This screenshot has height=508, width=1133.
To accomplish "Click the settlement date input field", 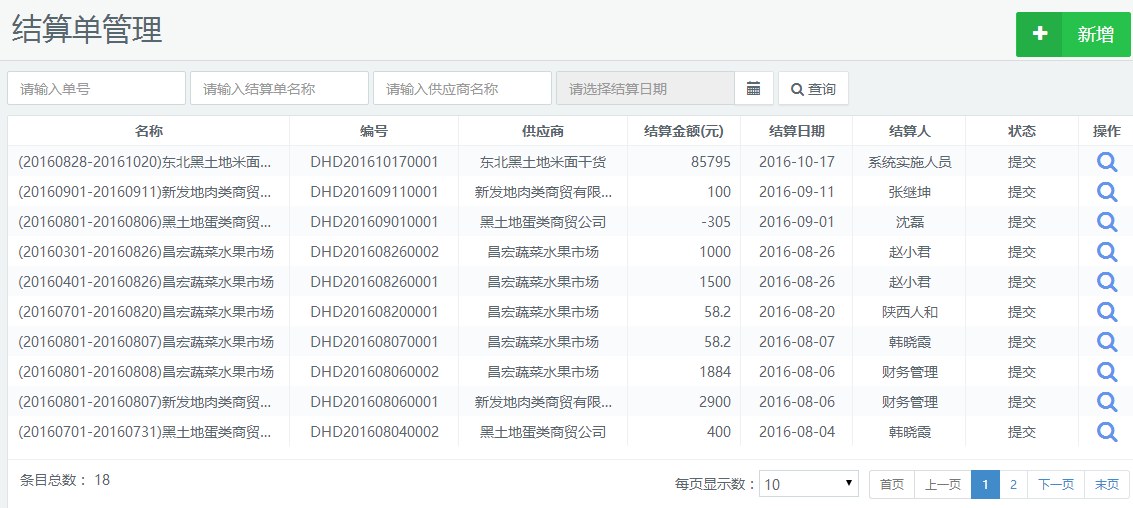I will coord(645,88).
